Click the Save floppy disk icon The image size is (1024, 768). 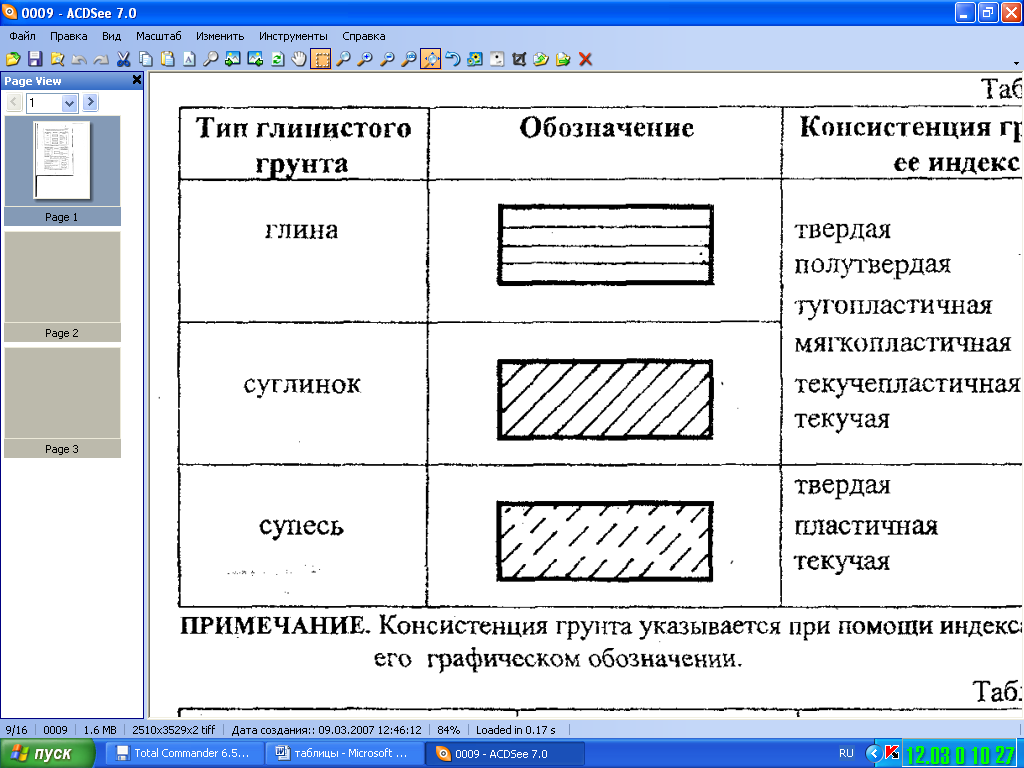coord(35,59)
